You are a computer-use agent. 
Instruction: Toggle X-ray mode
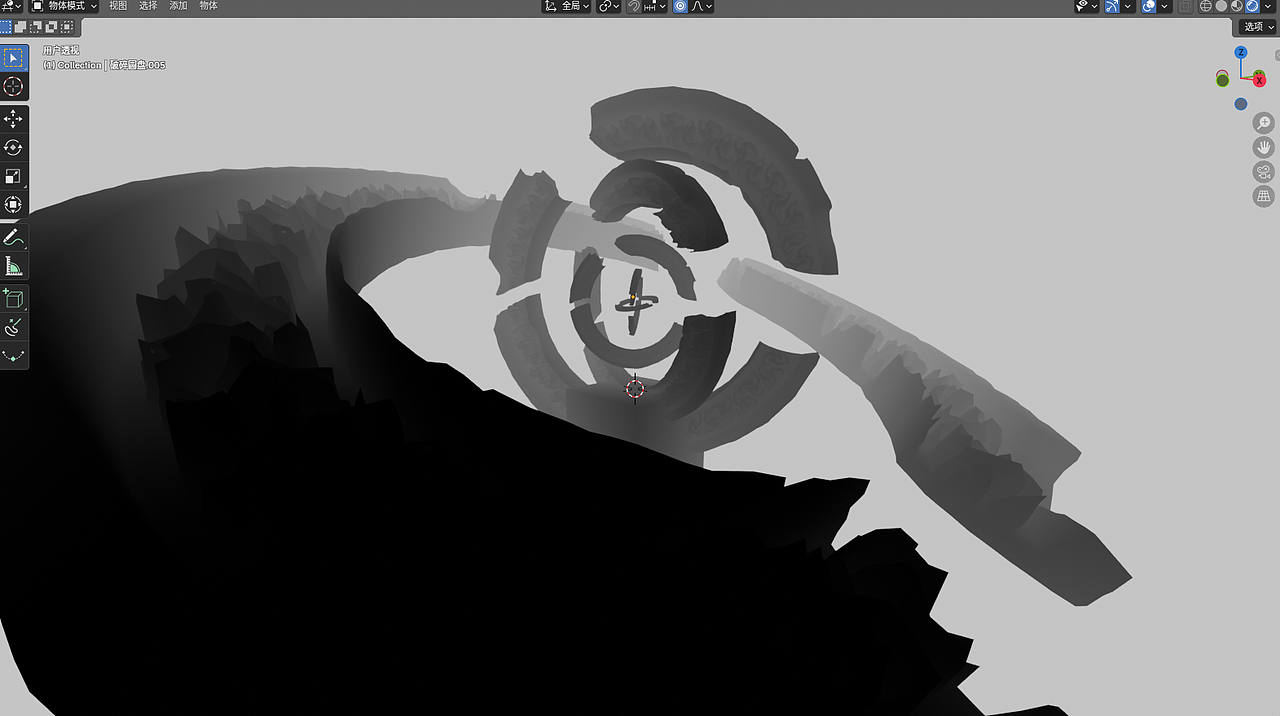[1185, 6]
